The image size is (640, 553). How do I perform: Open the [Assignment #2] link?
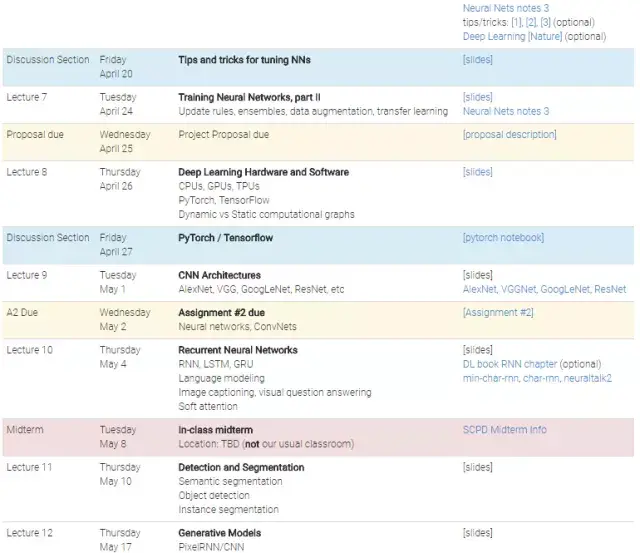click(x=497, y=313)
